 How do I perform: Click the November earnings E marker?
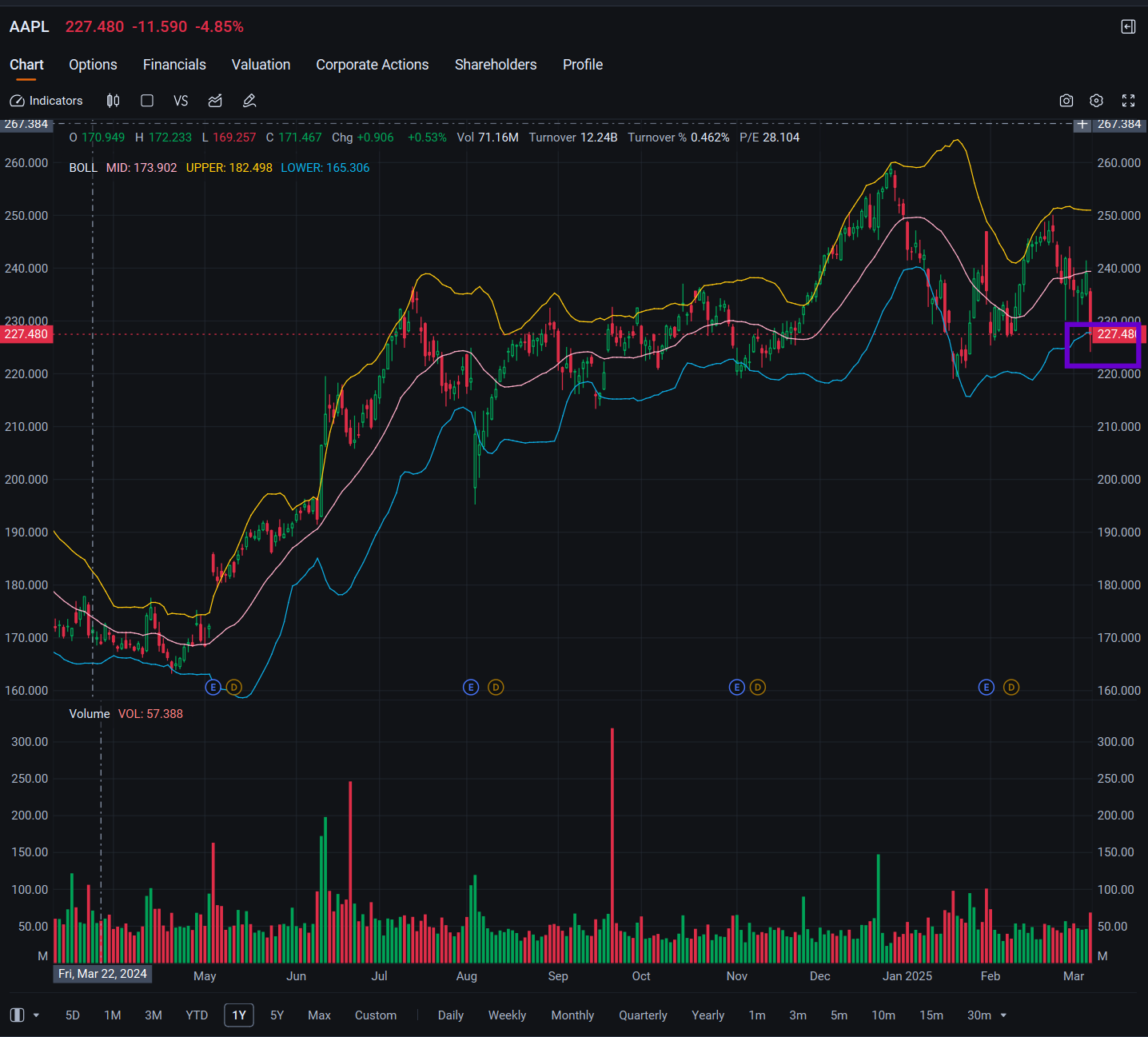[x=736, y=688]
